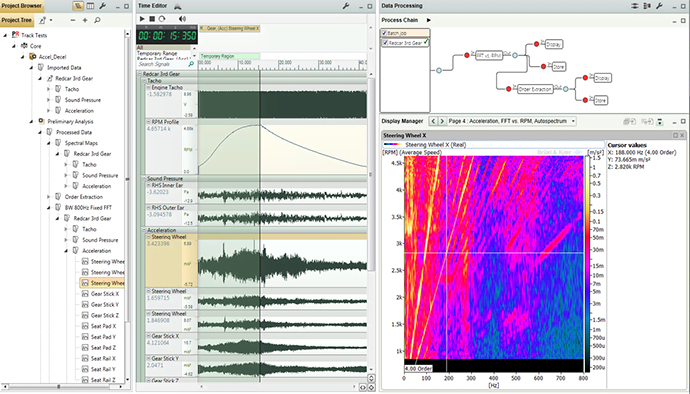Screen dimensions: 690x394
Task: Expand the Order Extraction tree node
Action: pos(48,197)
